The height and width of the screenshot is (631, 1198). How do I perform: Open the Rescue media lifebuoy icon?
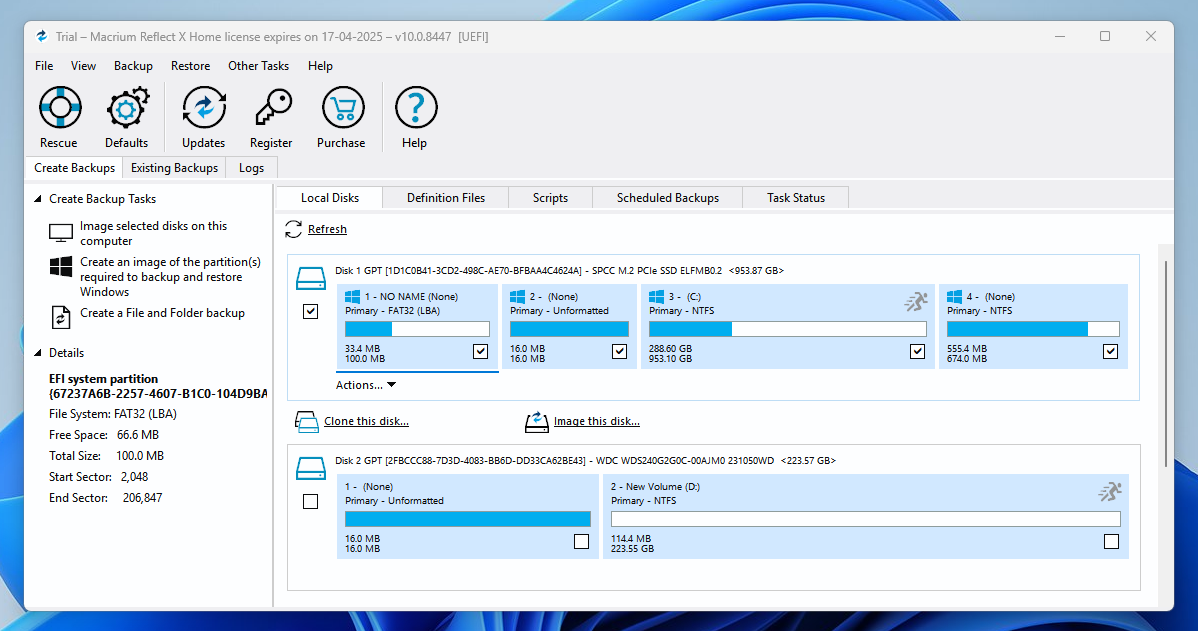pos(60,108)
